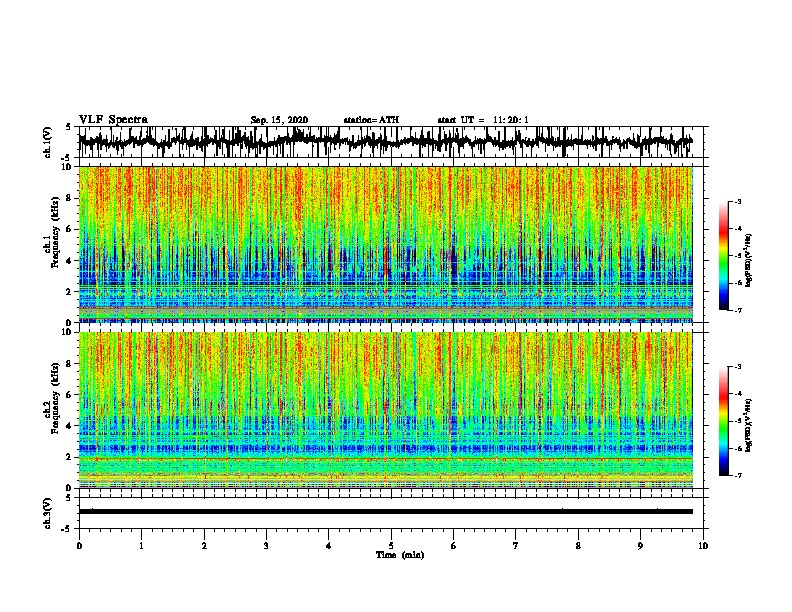Image resolution: width=792 pixels, height=612 pixels.
Task: Click the '0' tick on the time axis
Action: [x=79, y=546]
